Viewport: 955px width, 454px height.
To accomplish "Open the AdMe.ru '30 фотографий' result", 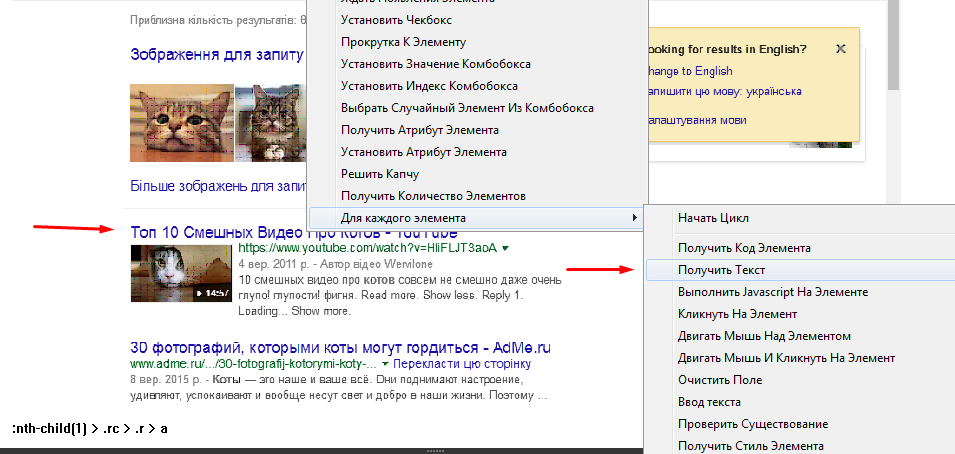I will click(x=340, y=348).
